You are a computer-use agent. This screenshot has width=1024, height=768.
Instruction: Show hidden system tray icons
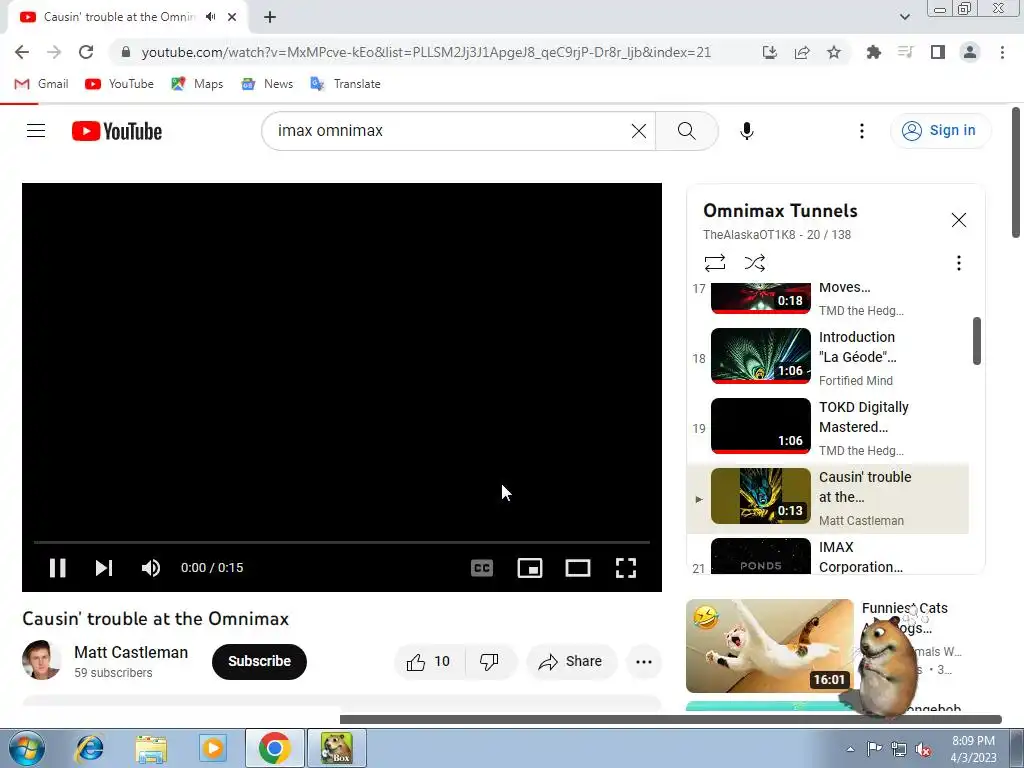pyautogui.click(x=850, y=749)
